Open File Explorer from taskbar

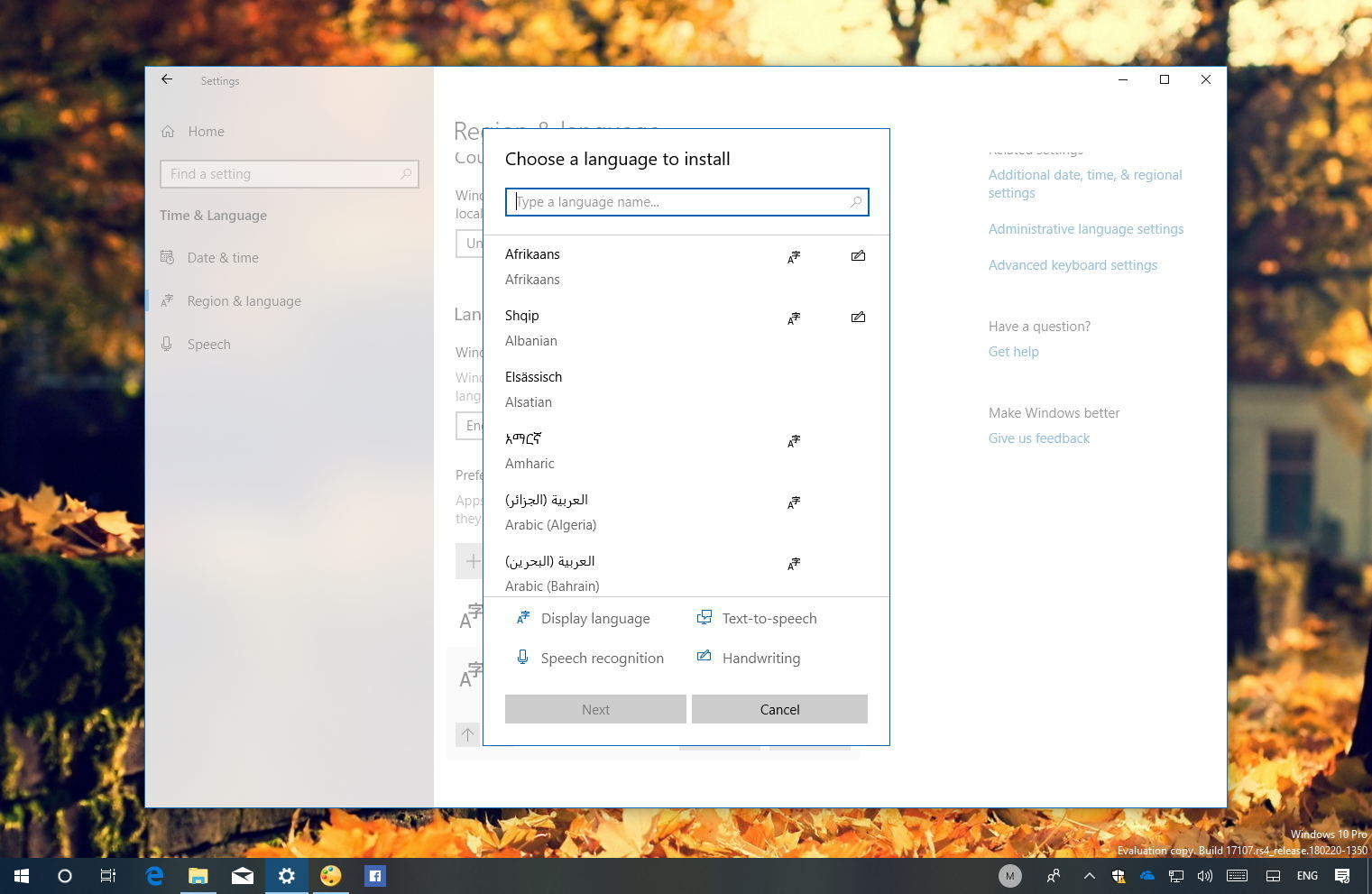198,876
